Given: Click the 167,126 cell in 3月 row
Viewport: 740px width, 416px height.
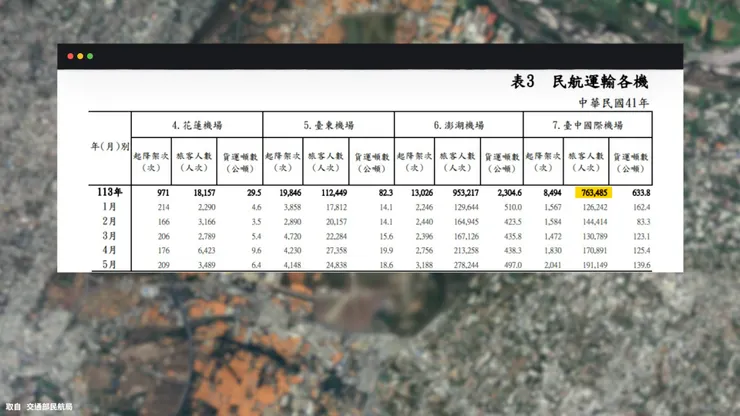Looking at the screenshot, I should (x=466, y=237).
